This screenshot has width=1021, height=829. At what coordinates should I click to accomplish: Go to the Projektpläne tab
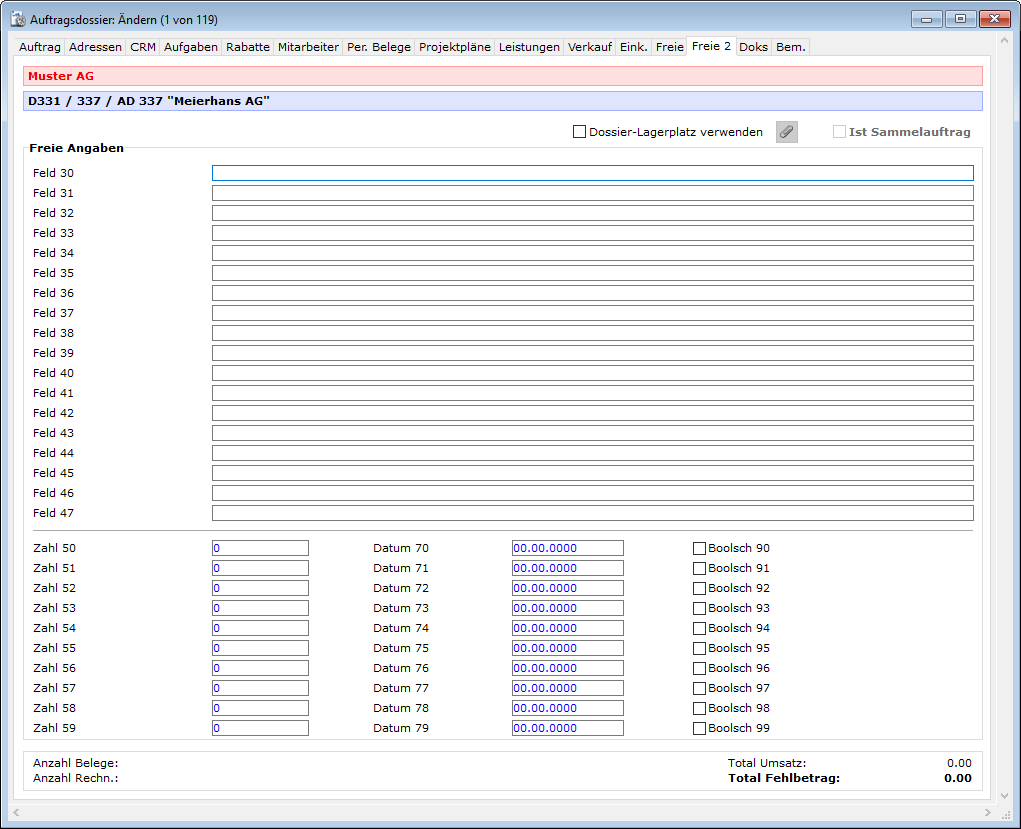pyautogui.click(x=455, y=47)
